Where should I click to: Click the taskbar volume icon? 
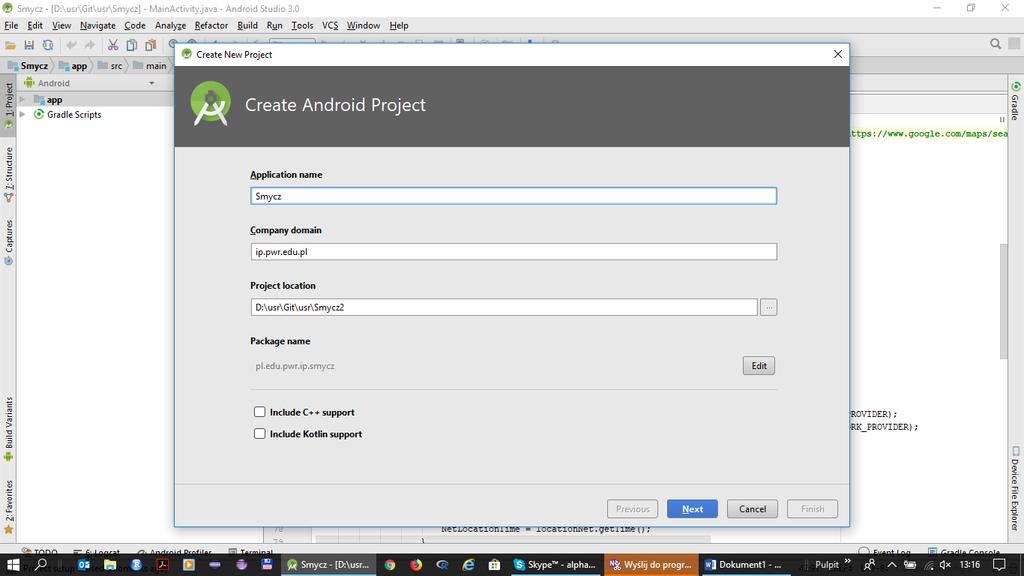pos(945,564)
